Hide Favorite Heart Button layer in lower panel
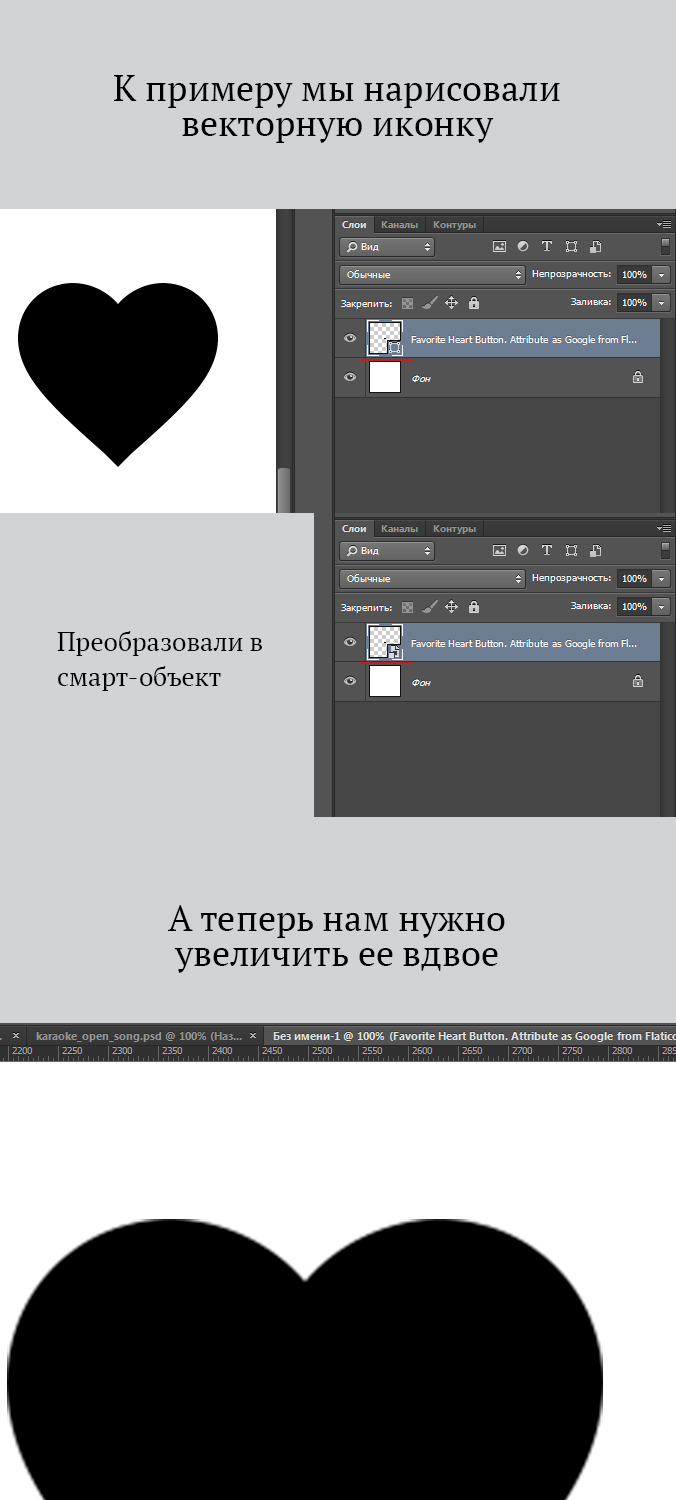This screenshot has width=676, height=1500. click(350, 642)
